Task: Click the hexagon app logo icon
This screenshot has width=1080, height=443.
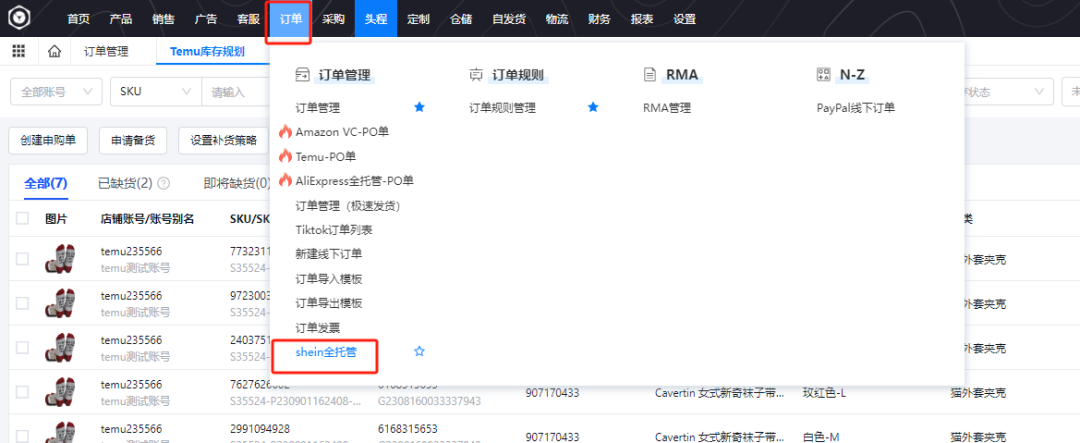Action: tap(19, 18)
